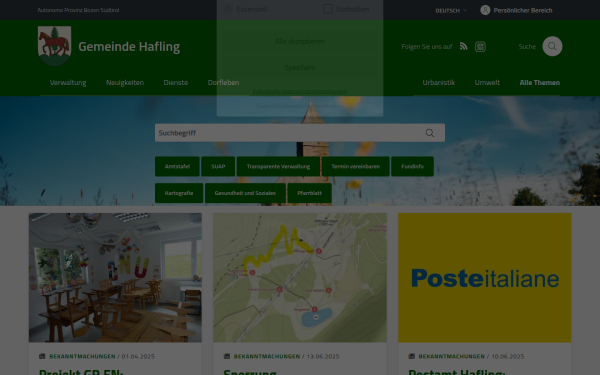This screenshot has width=600, height=375.
Task: Go to the Umwelt topic
Action: (487, 83)
